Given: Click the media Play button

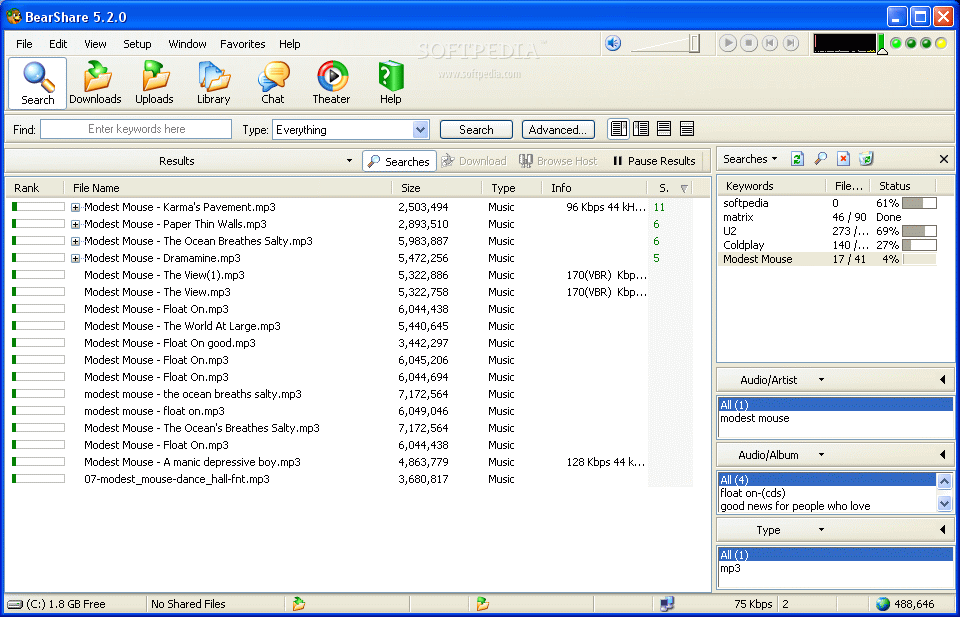Looking at the screenshot, I should point(727,43).
